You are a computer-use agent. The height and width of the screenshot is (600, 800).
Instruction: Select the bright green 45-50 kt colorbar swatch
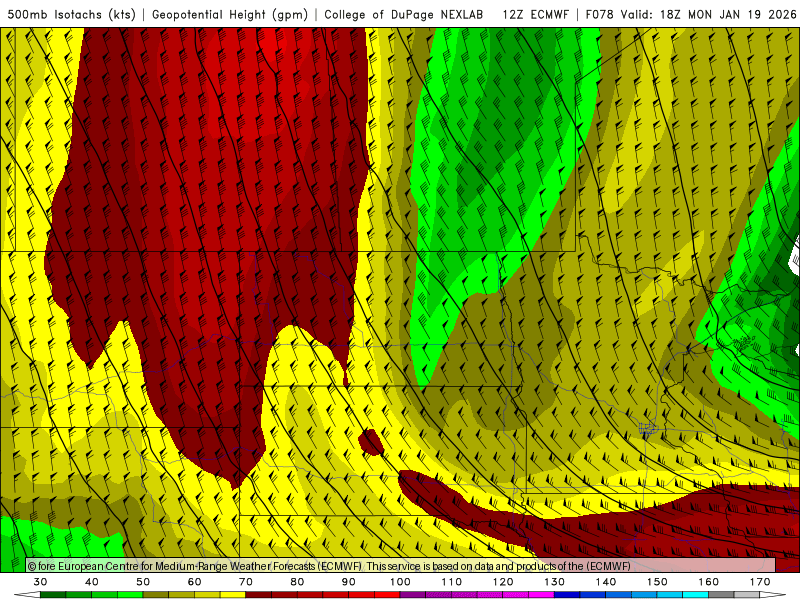pyautogui.click(x=130, y=595)
